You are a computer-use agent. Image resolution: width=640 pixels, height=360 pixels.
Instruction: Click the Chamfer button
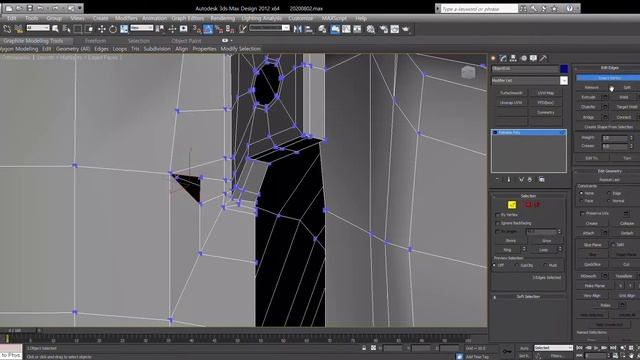pyautogui.click(x=588, y=107)
